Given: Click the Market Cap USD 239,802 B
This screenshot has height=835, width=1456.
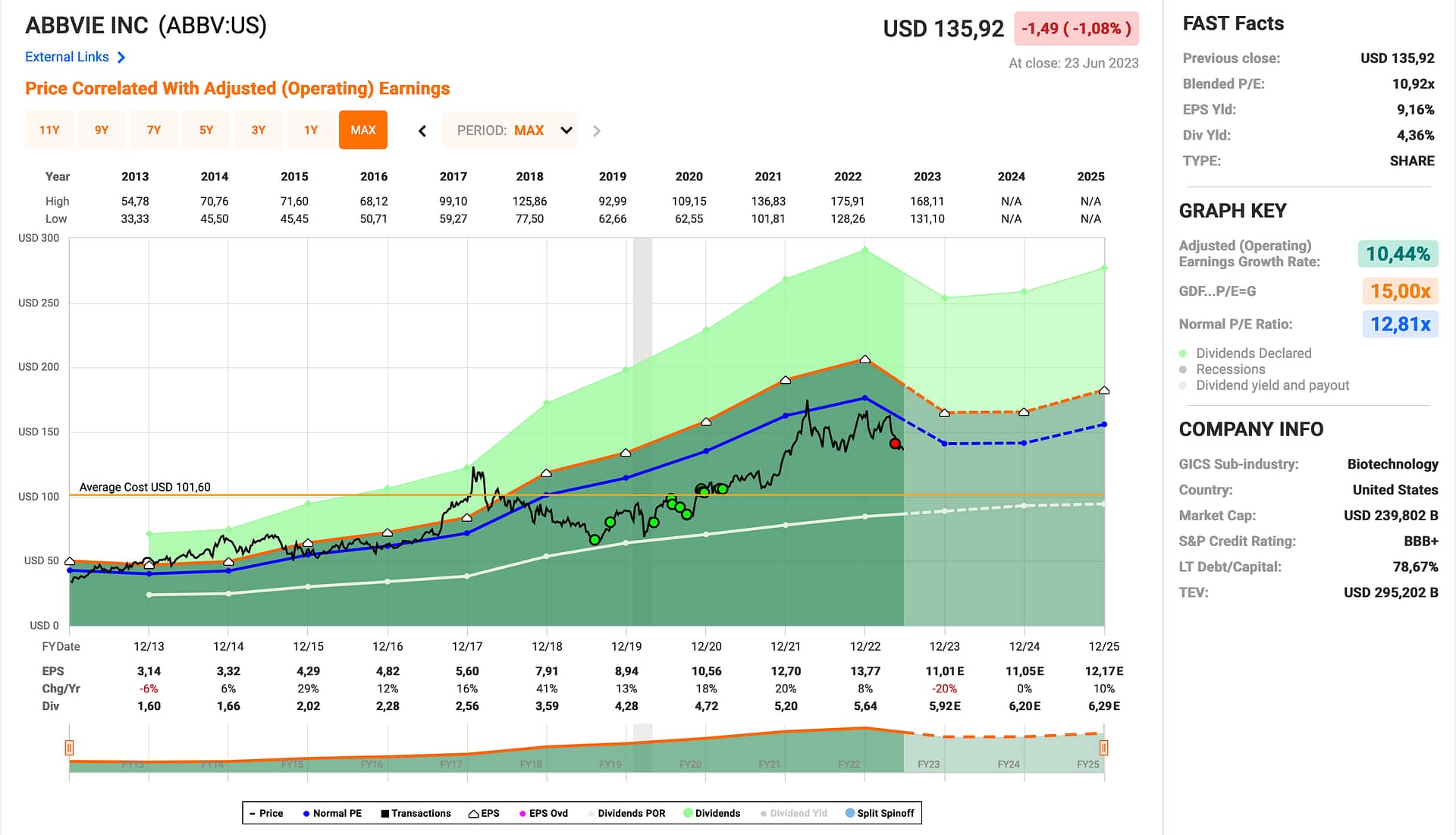Looking at the screenshot, I should 1391,516.
